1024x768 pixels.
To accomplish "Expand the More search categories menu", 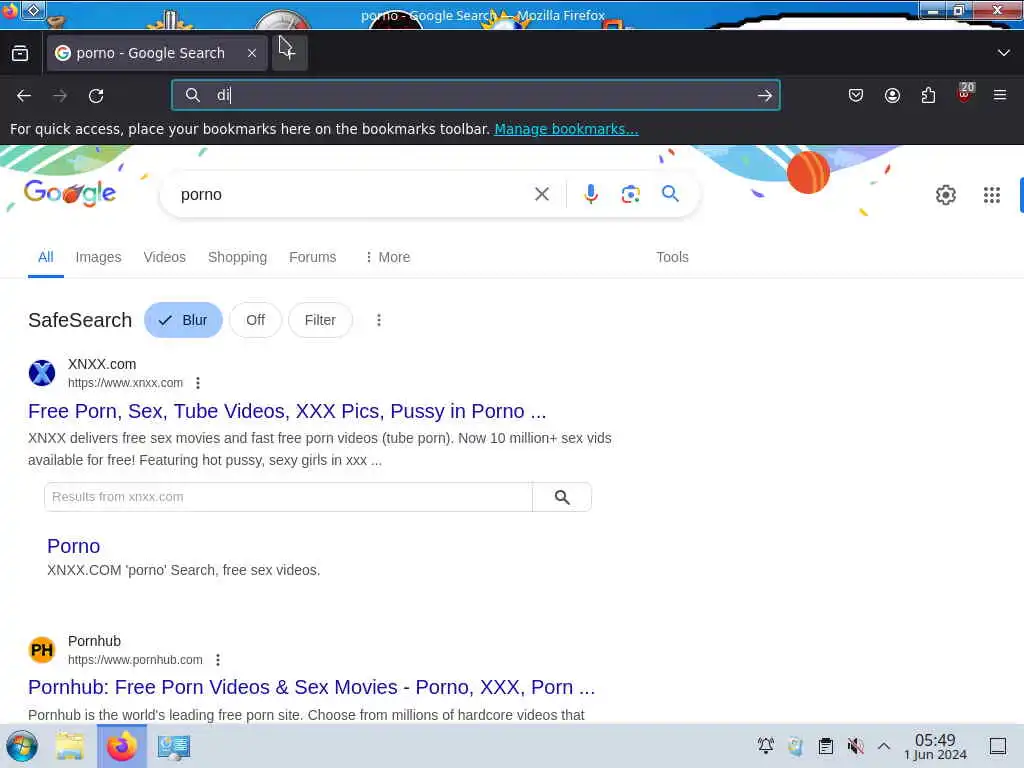I will (x=387, y=257).
